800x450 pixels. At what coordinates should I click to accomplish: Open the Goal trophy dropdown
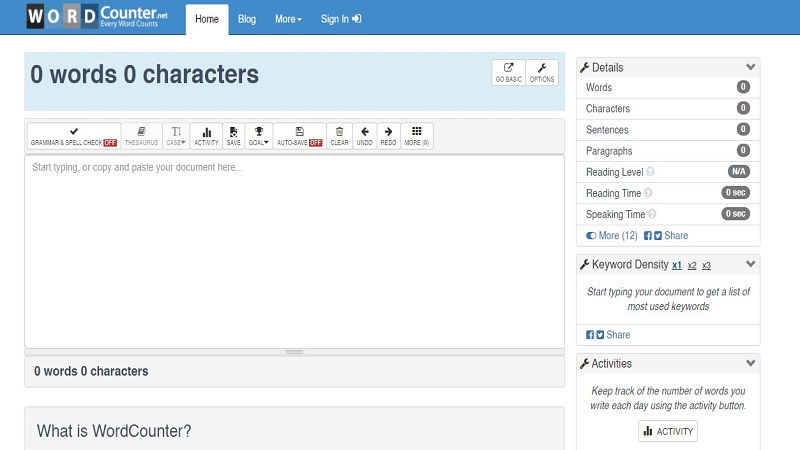pyautogui.click(x=259, y=136)
